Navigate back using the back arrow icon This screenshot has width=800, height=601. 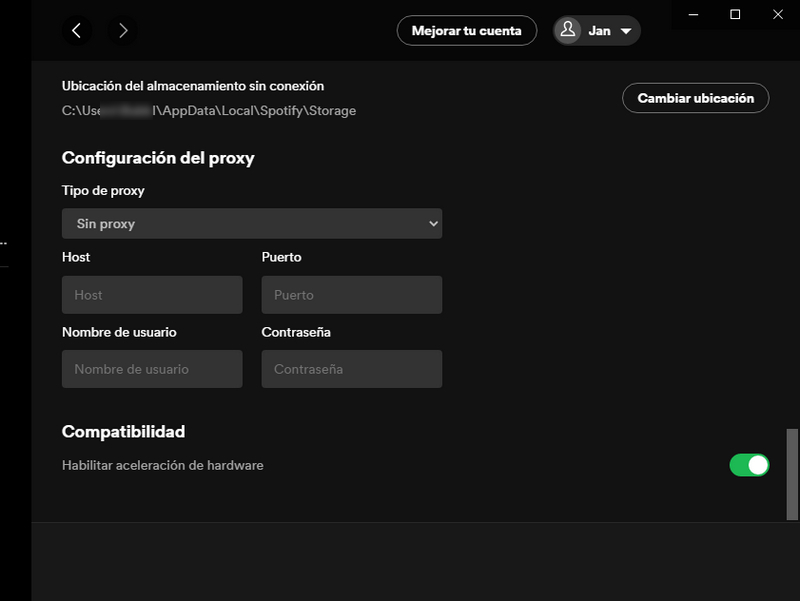point(77,30)
